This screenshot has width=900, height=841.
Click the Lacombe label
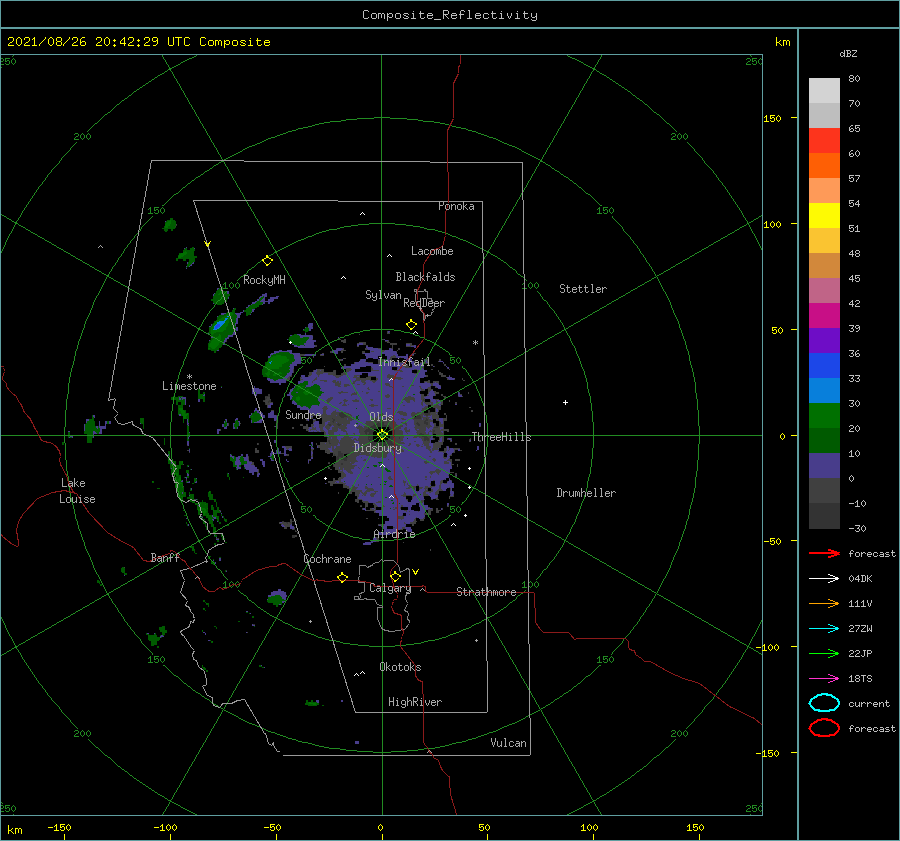coord(432,251)
